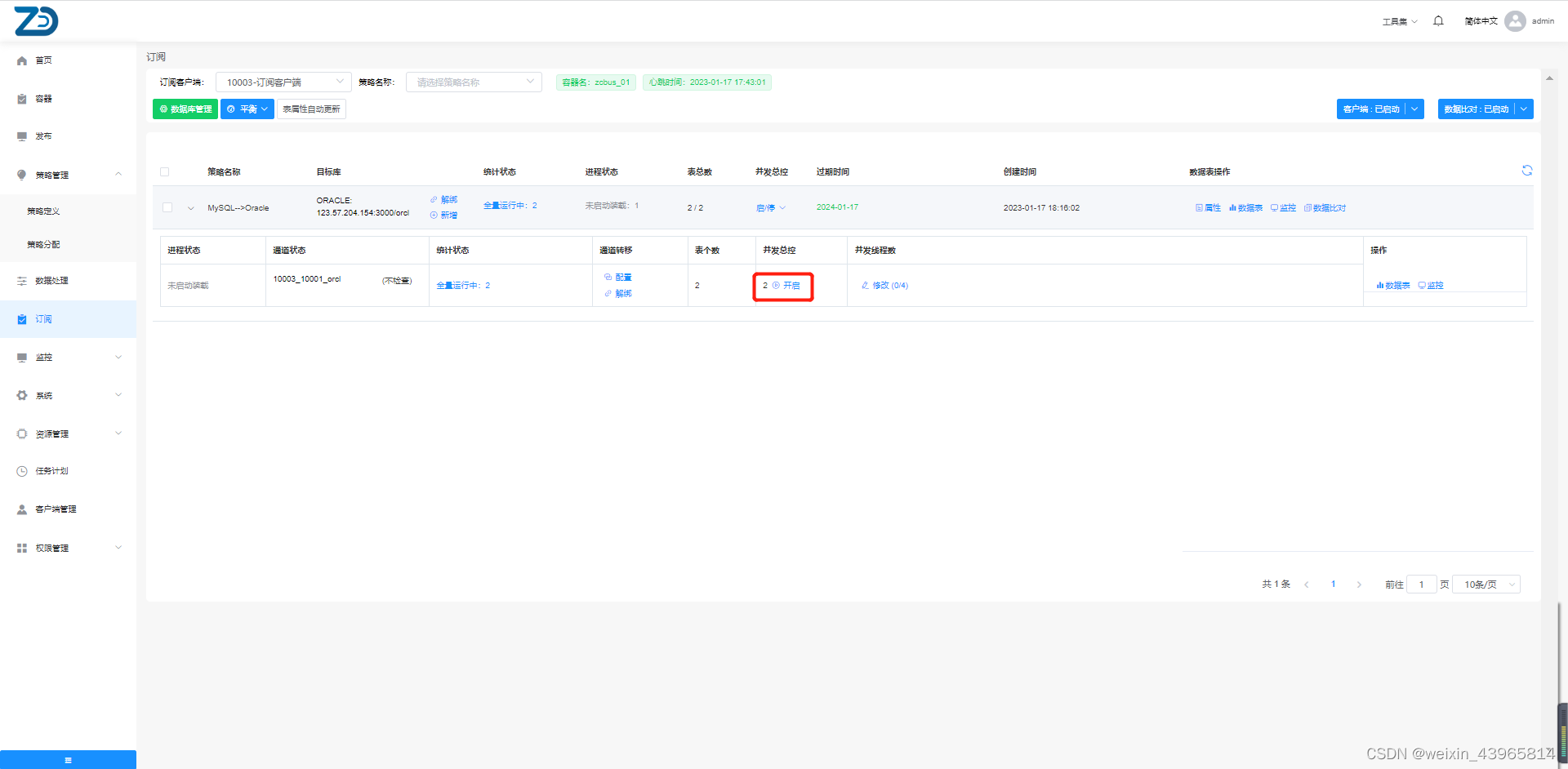Switch language via 简体中文

pyautogui.click(x=1481, y=21)
